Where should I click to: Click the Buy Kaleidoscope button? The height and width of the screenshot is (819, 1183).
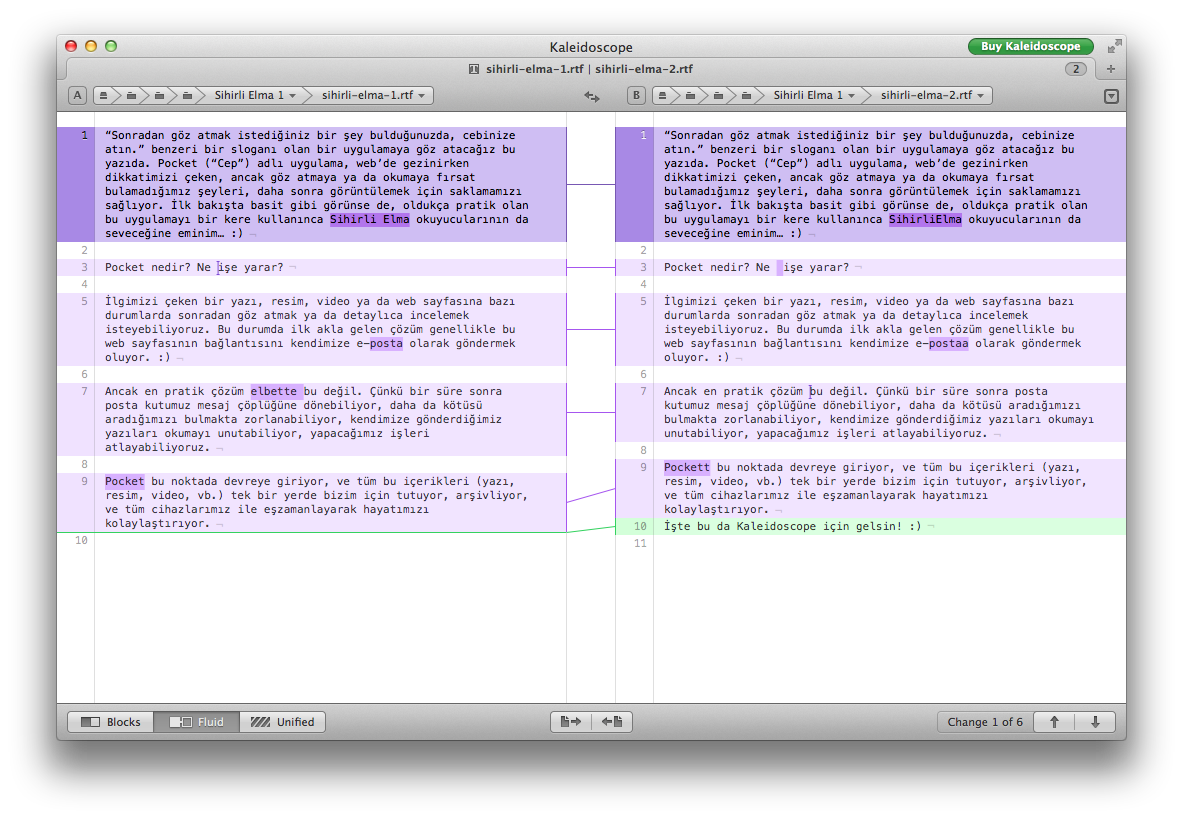coord(1030,47)
